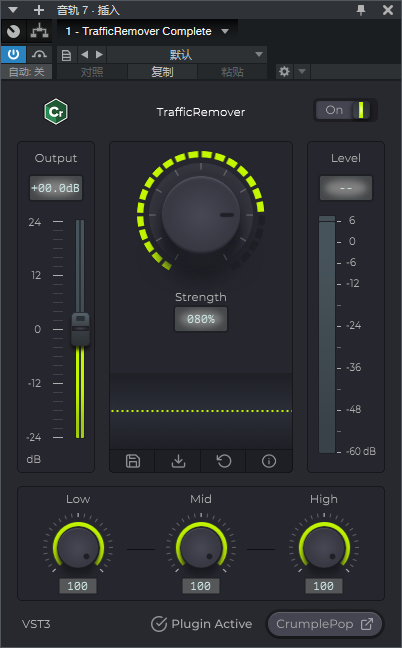The height and width of the screenshot is (648, 402).
Task: Click the TrafficRemover title text
Action: click(201, 112)
